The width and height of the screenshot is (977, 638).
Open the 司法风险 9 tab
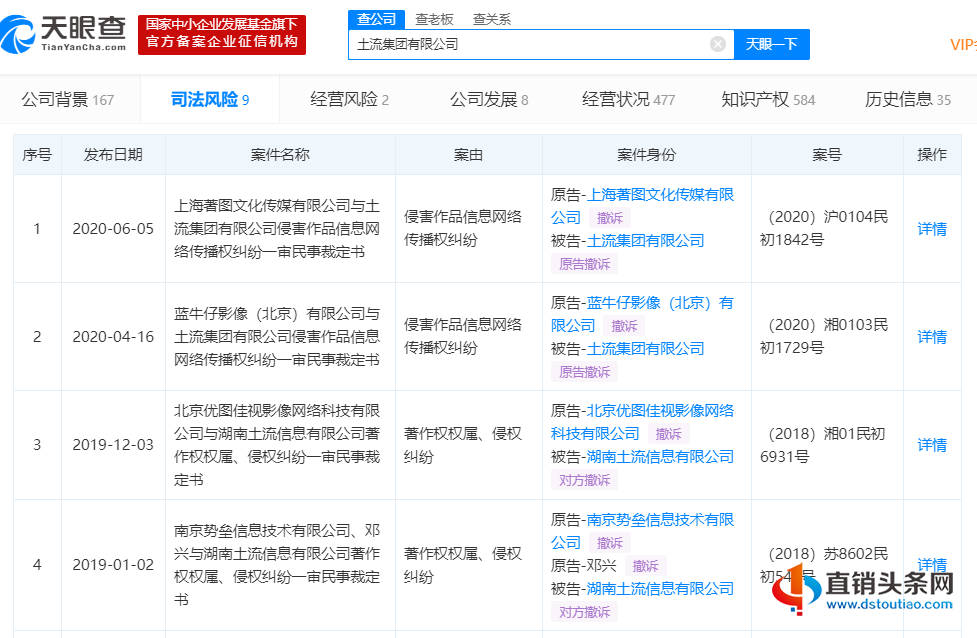(x=210, y=100)
